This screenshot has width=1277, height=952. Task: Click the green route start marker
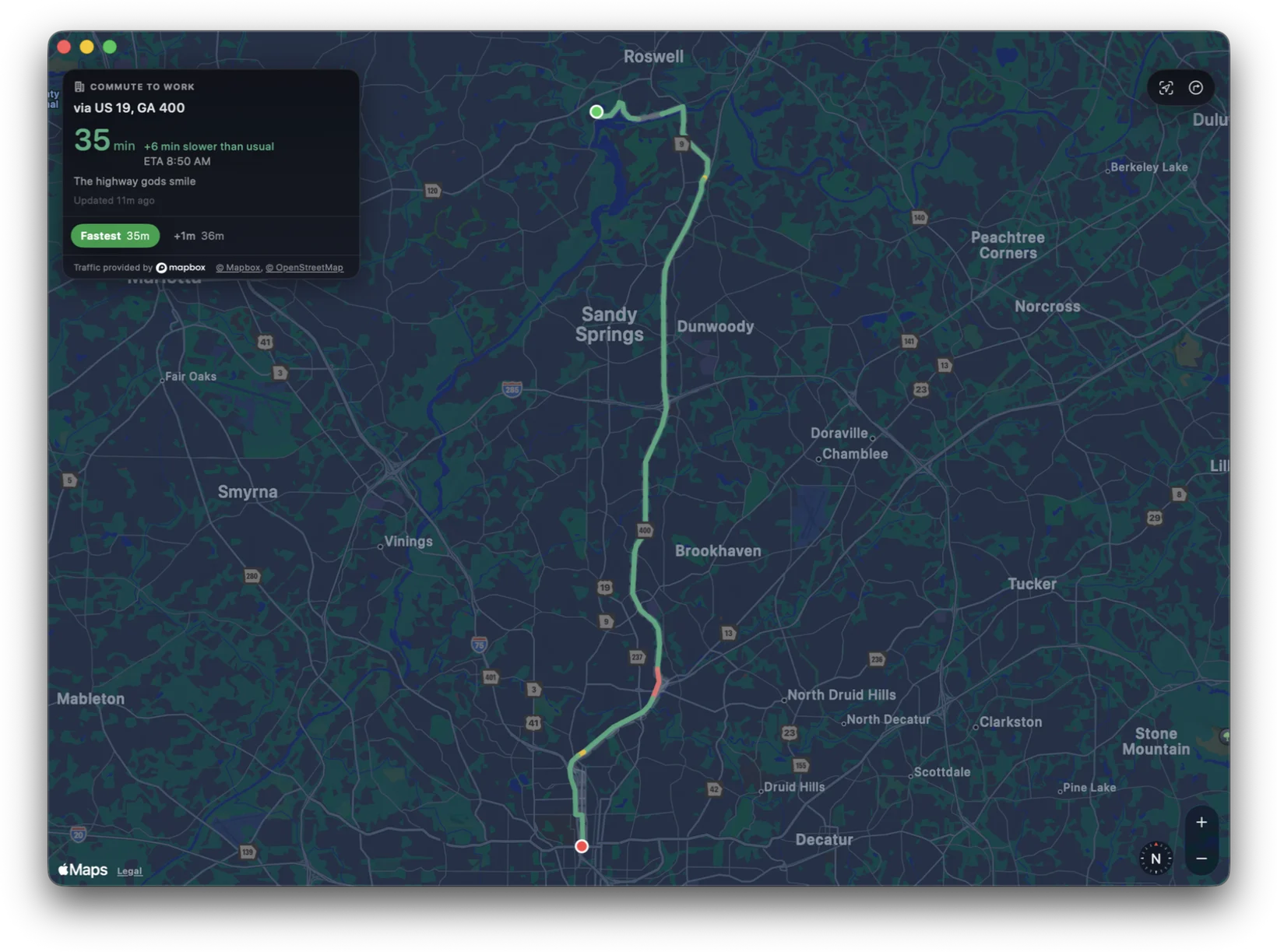(596, 111)
